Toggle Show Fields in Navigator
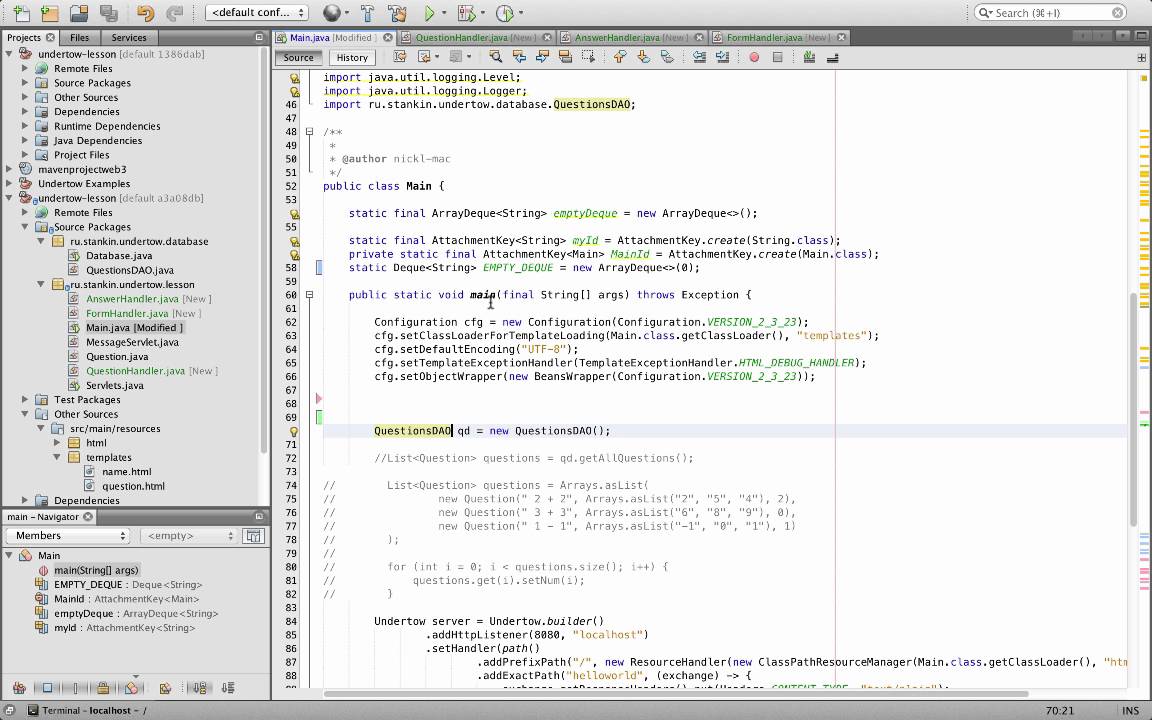The height and width of the screenshot is (720, 1152). click(x=47, y=688)
